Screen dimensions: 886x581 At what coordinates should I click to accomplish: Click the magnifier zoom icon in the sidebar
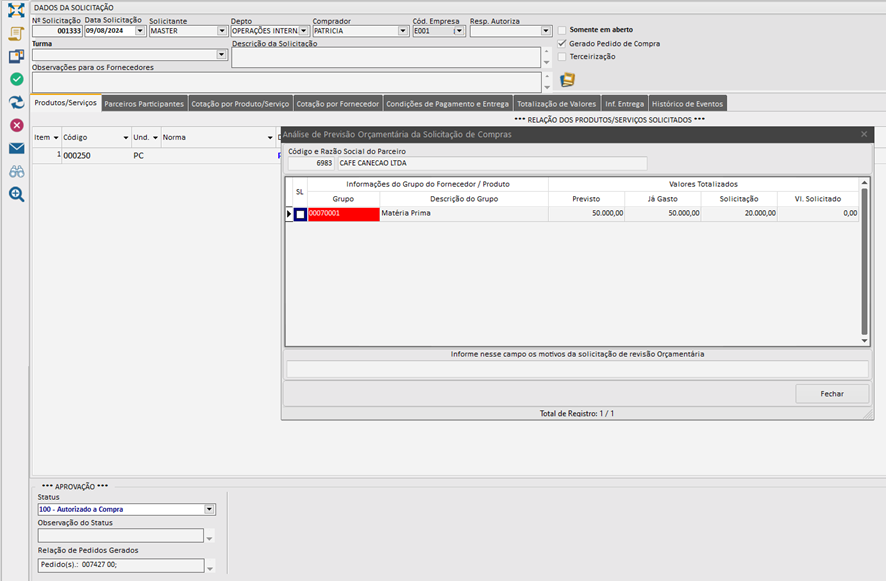click(x=16, y=194)
